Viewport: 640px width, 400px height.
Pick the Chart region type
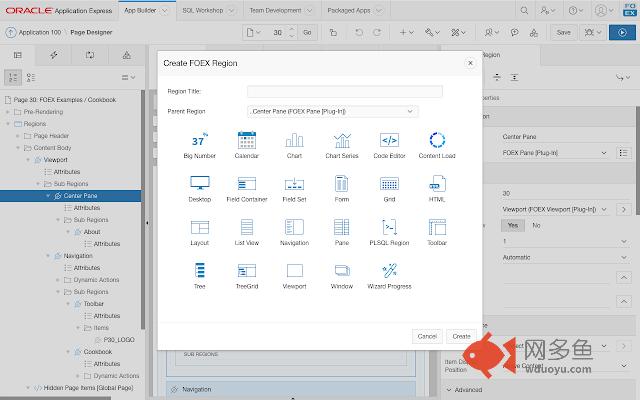tap(294, 145)
